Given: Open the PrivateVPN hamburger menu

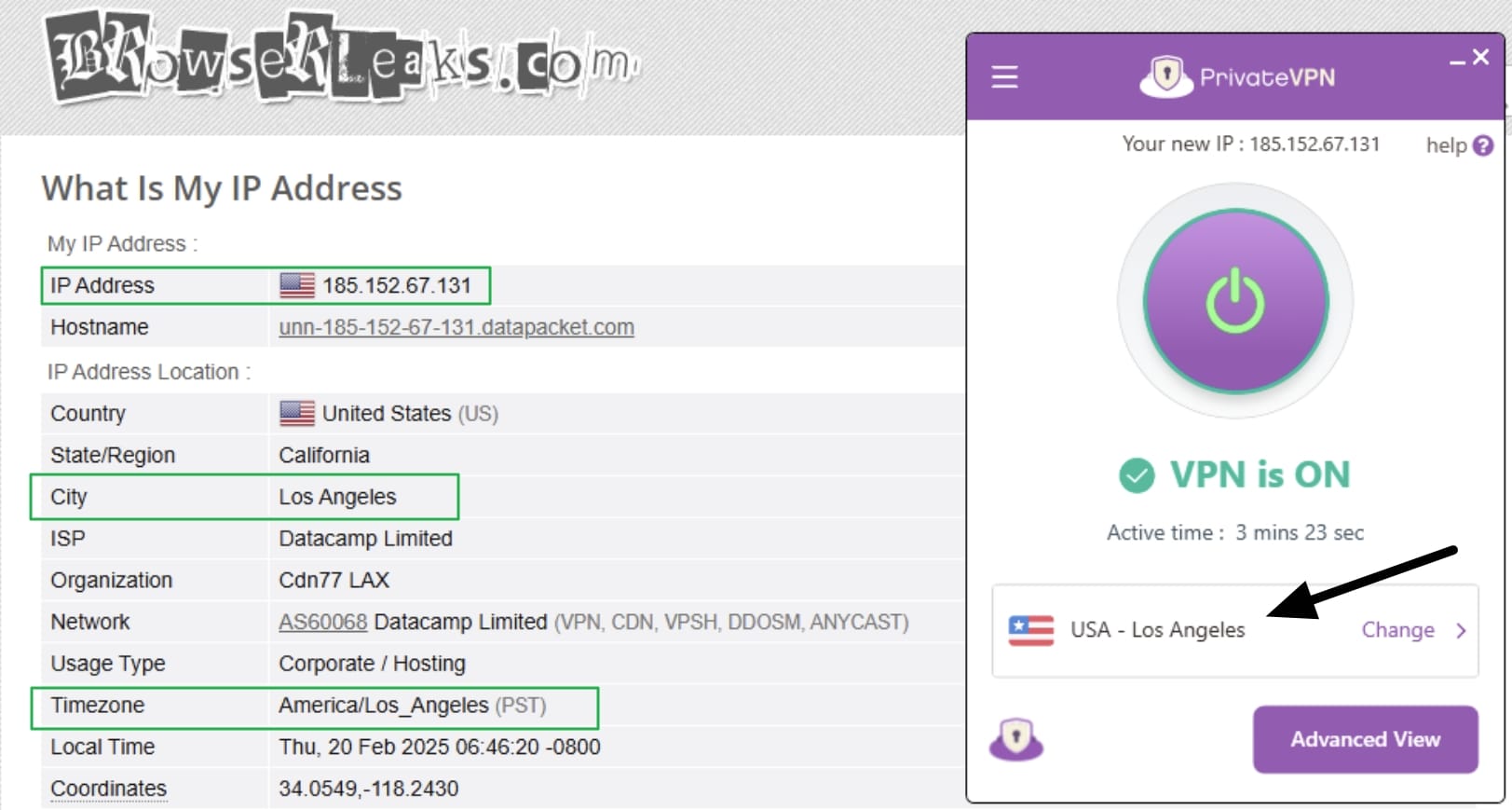Looking at the screenshot, I should click(x=1004, y=76).
